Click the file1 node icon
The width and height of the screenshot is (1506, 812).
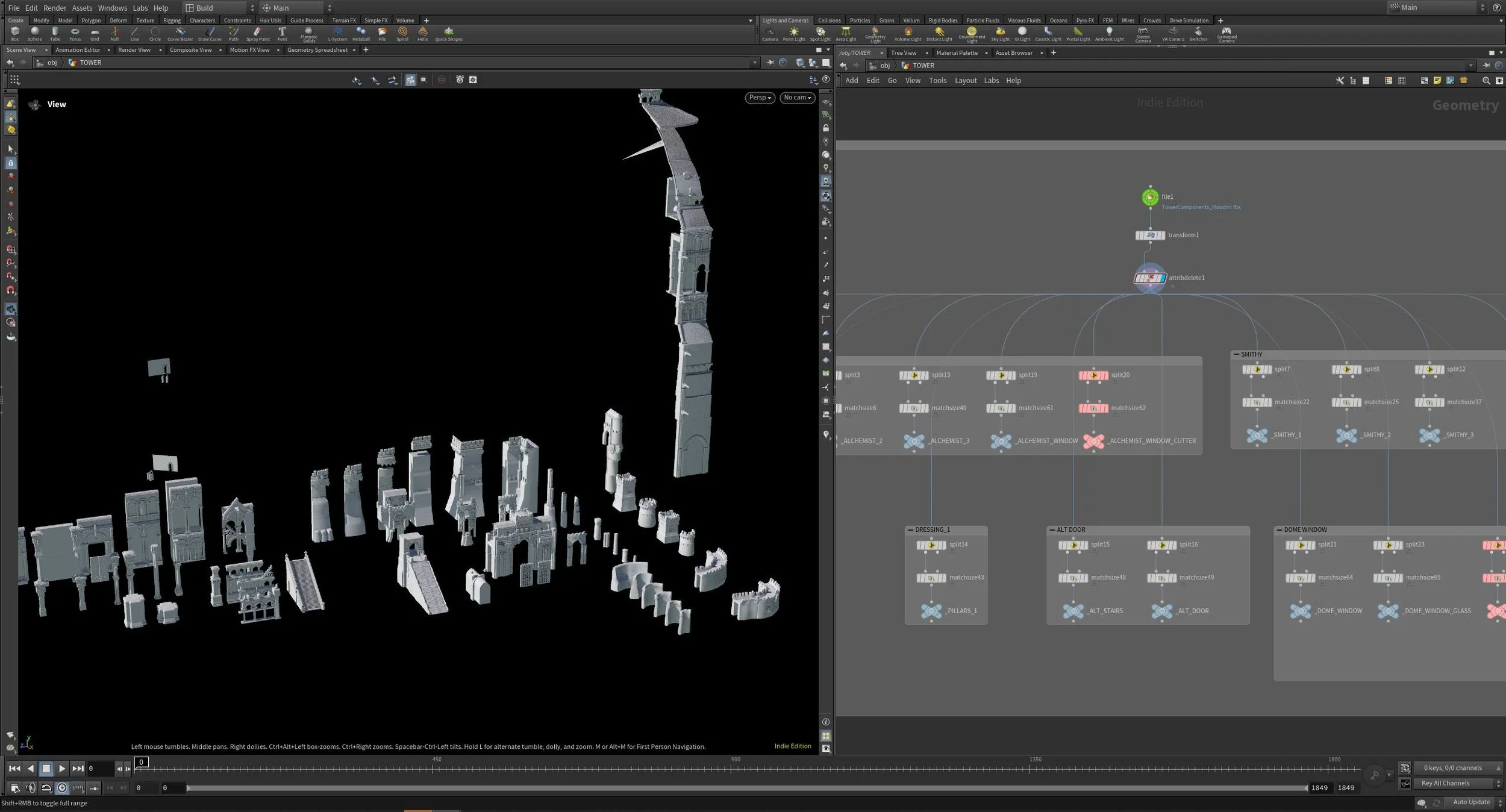click(1150, 197)
